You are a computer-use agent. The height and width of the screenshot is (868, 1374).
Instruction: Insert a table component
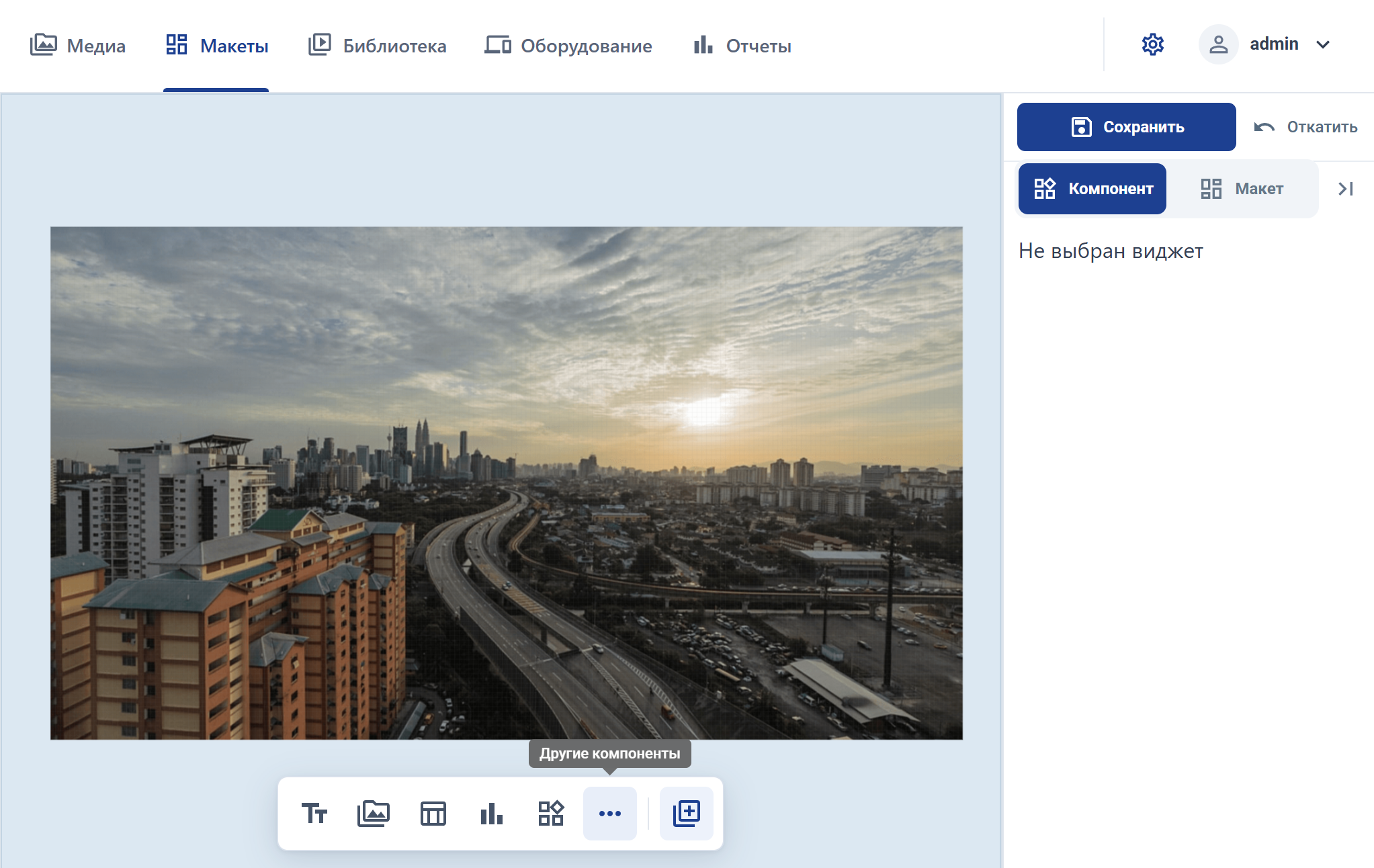(x=433, y=814)
